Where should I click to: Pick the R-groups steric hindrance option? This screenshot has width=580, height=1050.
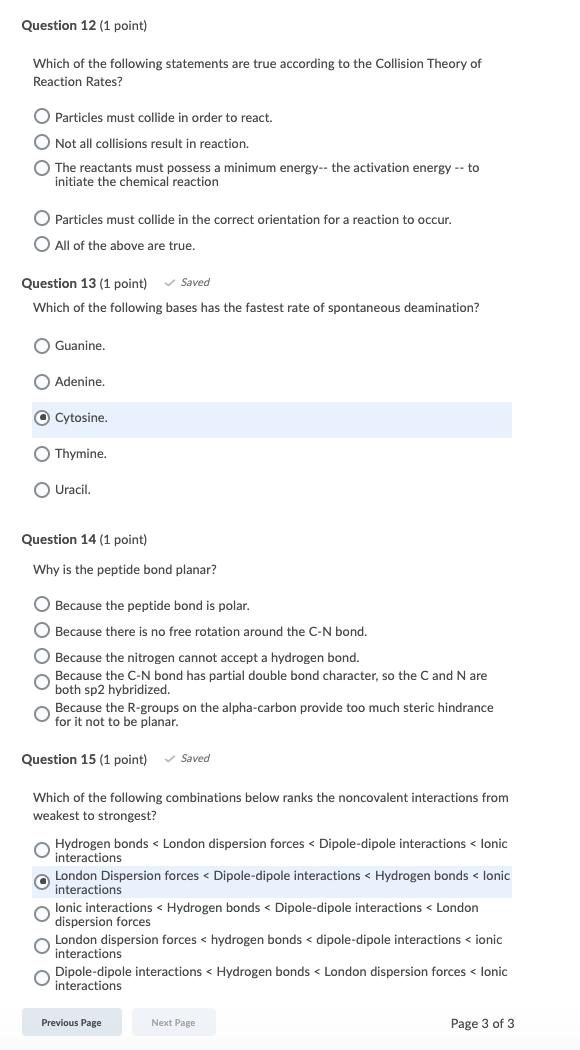click(x=42, y=715)
